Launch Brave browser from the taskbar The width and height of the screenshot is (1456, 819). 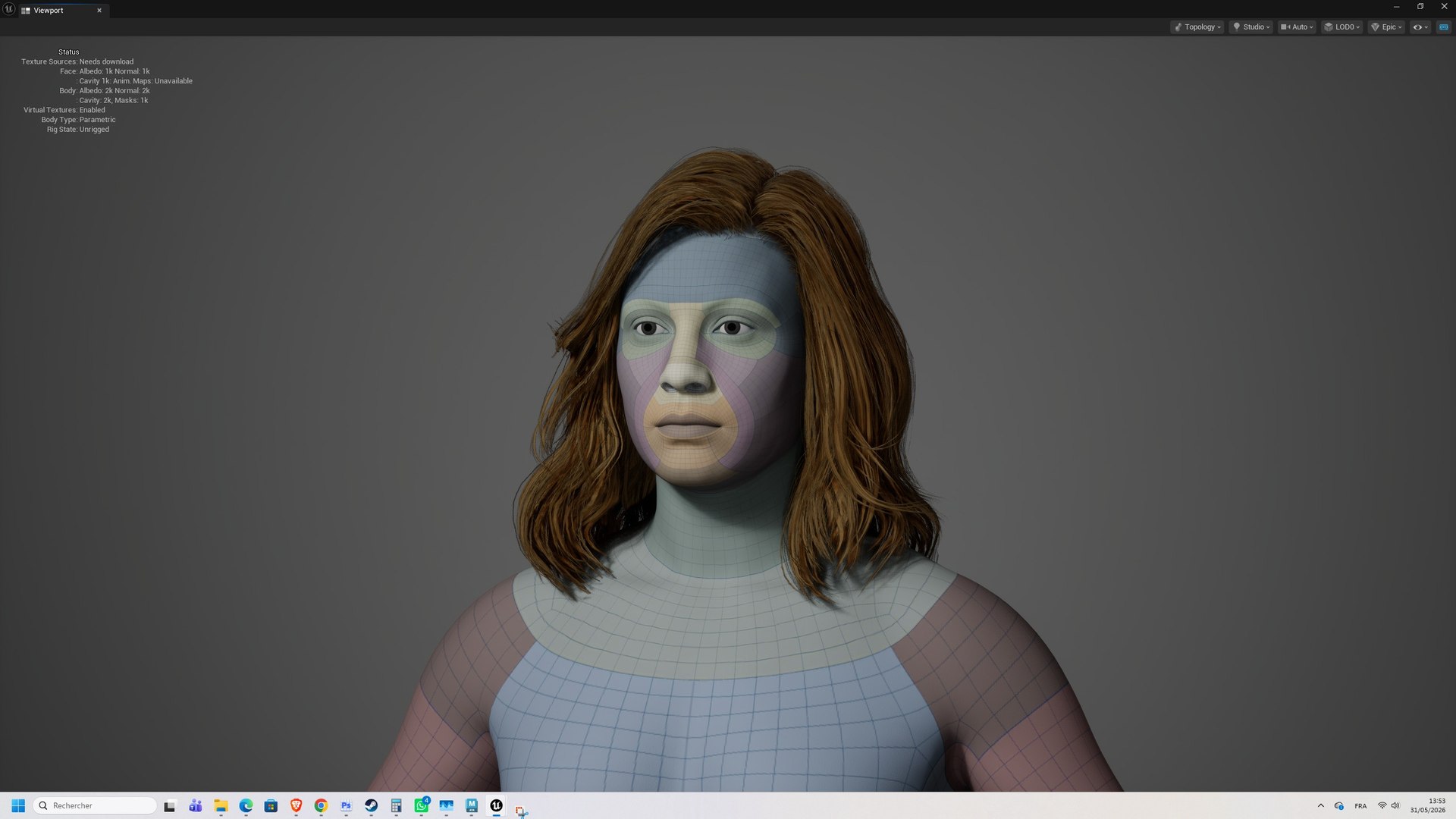pyautogui.click(x=296, y=805)
